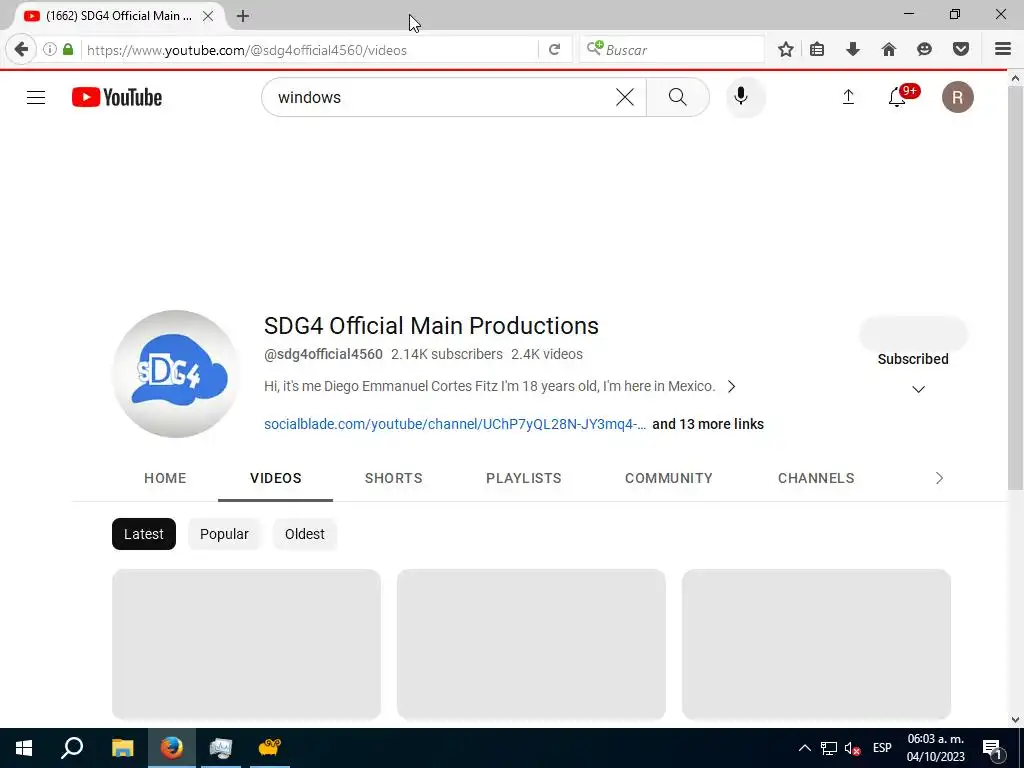
Task: Reload the page in Firefox
Action: click(x=554, y=50)
